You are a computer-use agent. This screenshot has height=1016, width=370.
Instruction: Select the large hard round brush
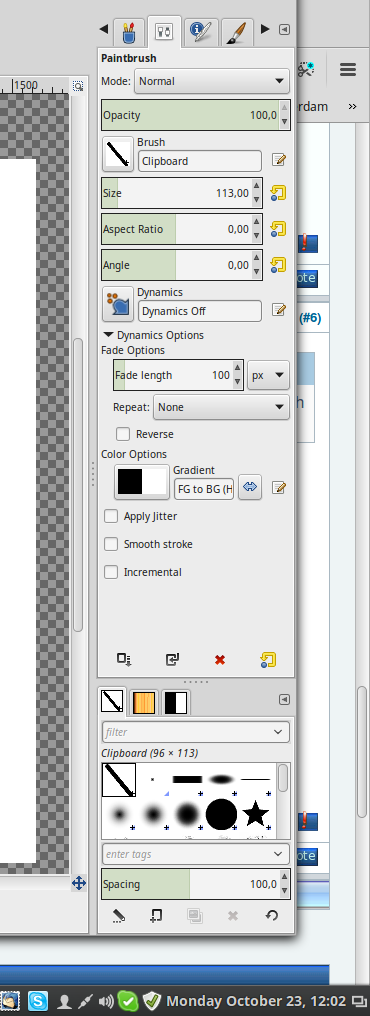221,814
